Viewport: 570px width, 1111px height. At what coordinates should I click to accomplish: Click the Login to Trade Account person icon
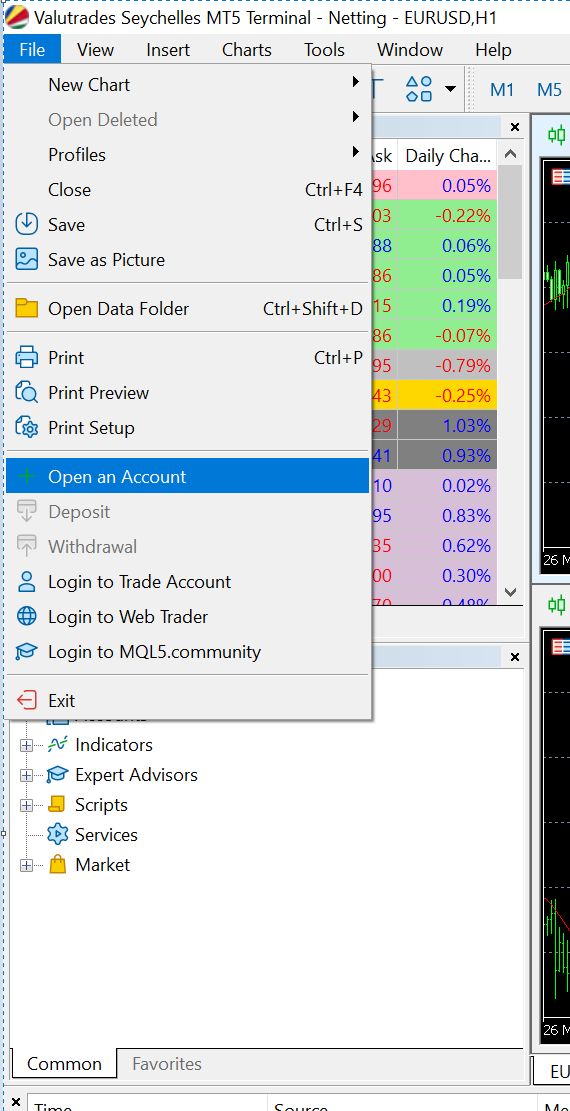point(26,582)
